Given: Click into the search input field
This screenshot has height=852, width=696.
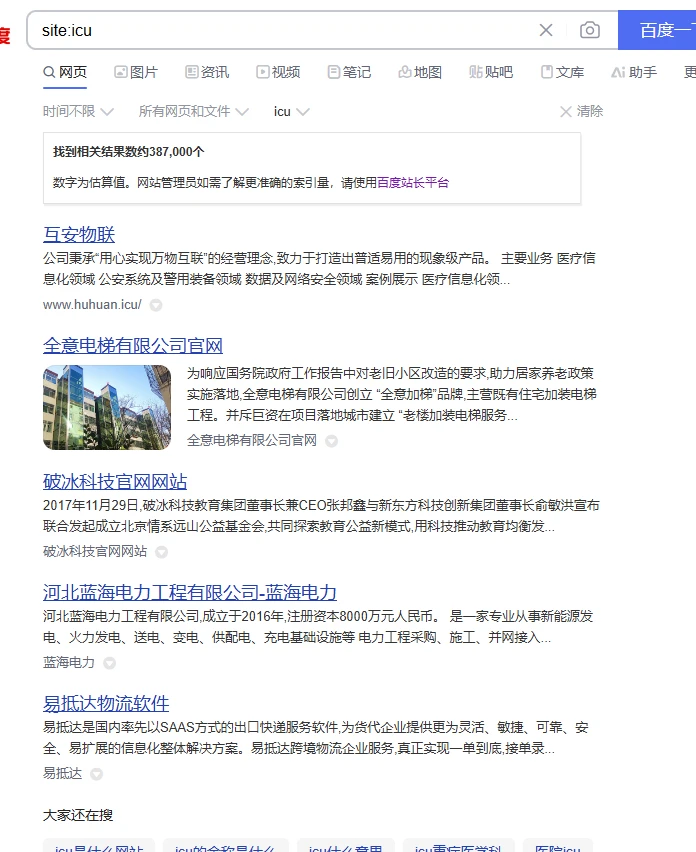Looking at the screenshot, I should pos(280,30).
